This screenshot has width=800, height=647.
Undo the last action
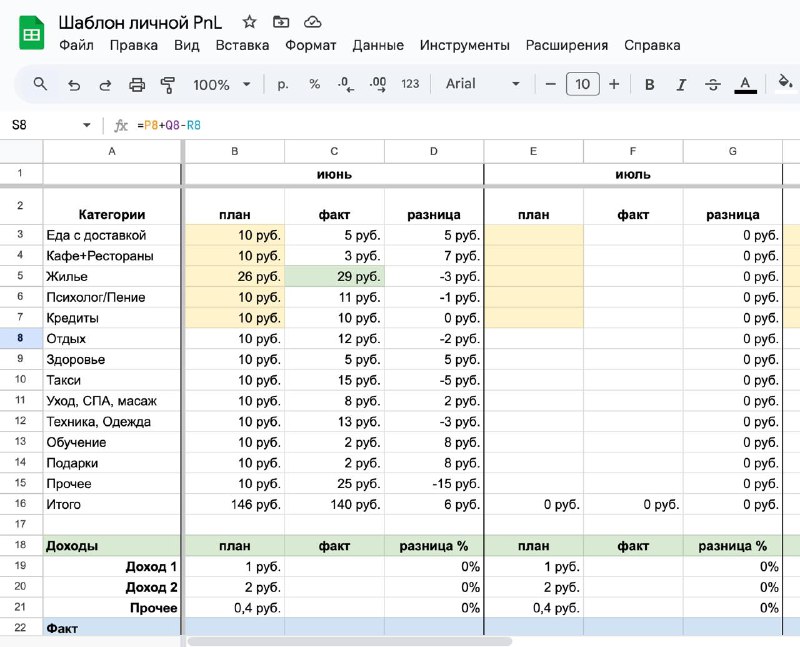tap(74, 85)
